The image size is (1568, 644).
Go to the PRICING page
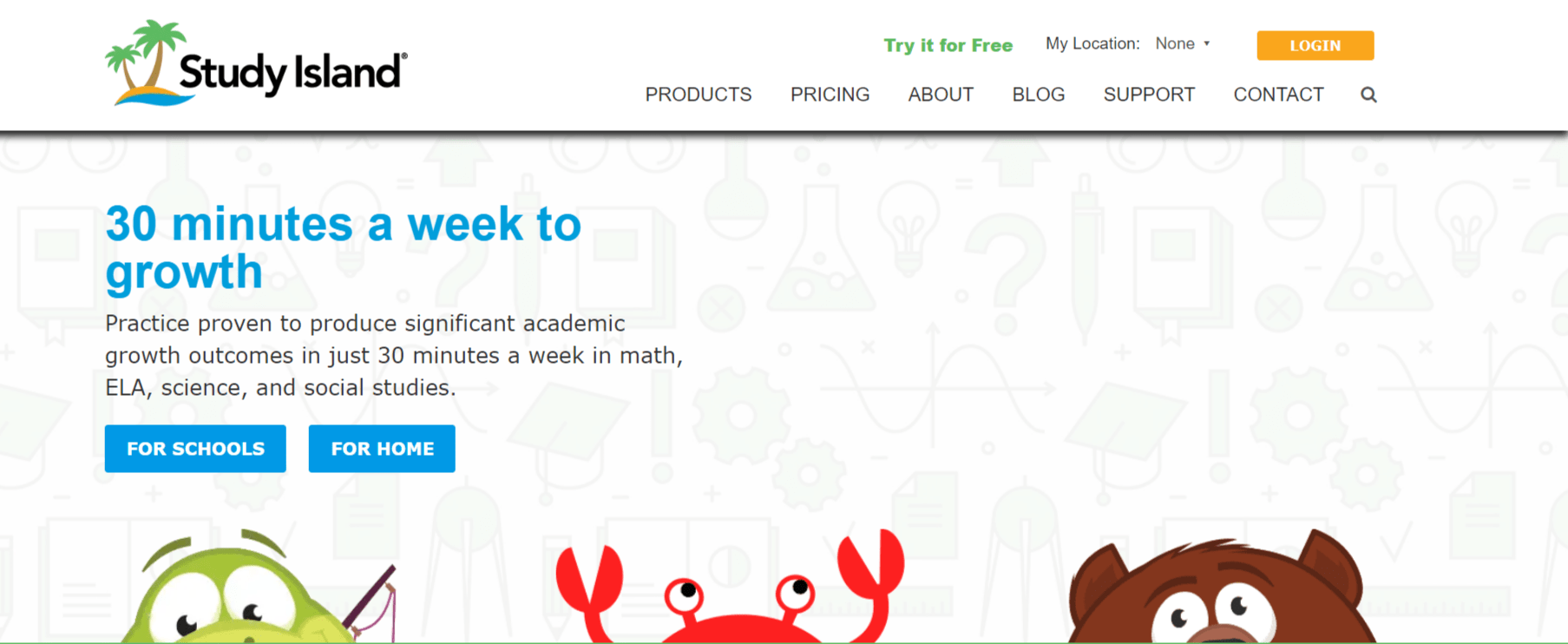pyautogui.click(x=830, y=95)
